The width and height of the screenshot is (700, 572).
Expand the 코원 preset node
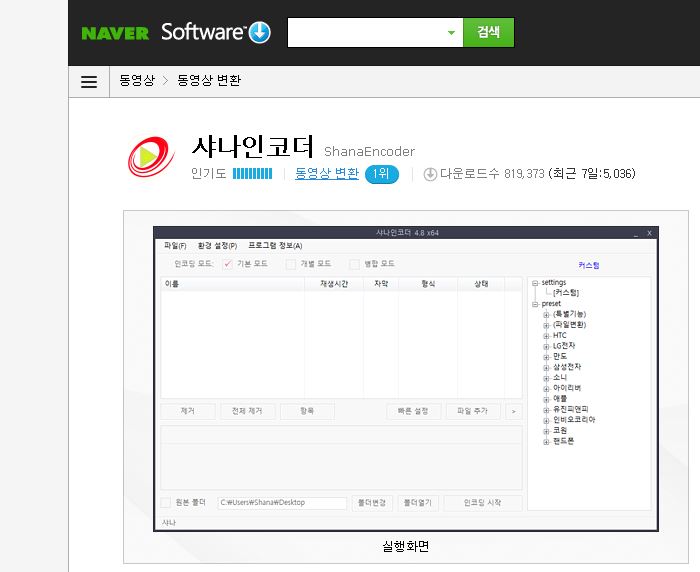[546, 431]
